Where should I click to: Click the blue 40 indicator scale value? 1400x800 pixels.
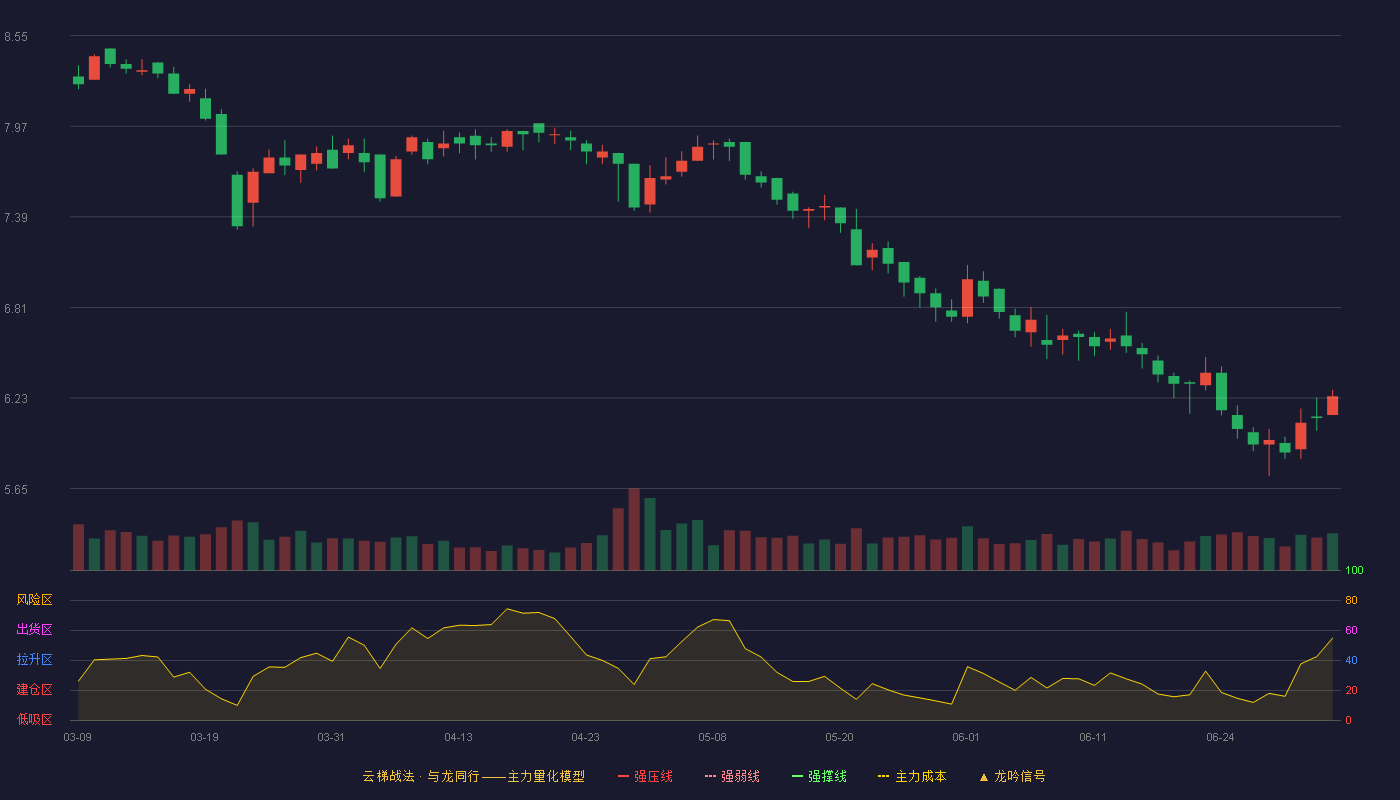[x=1351, y=660]
